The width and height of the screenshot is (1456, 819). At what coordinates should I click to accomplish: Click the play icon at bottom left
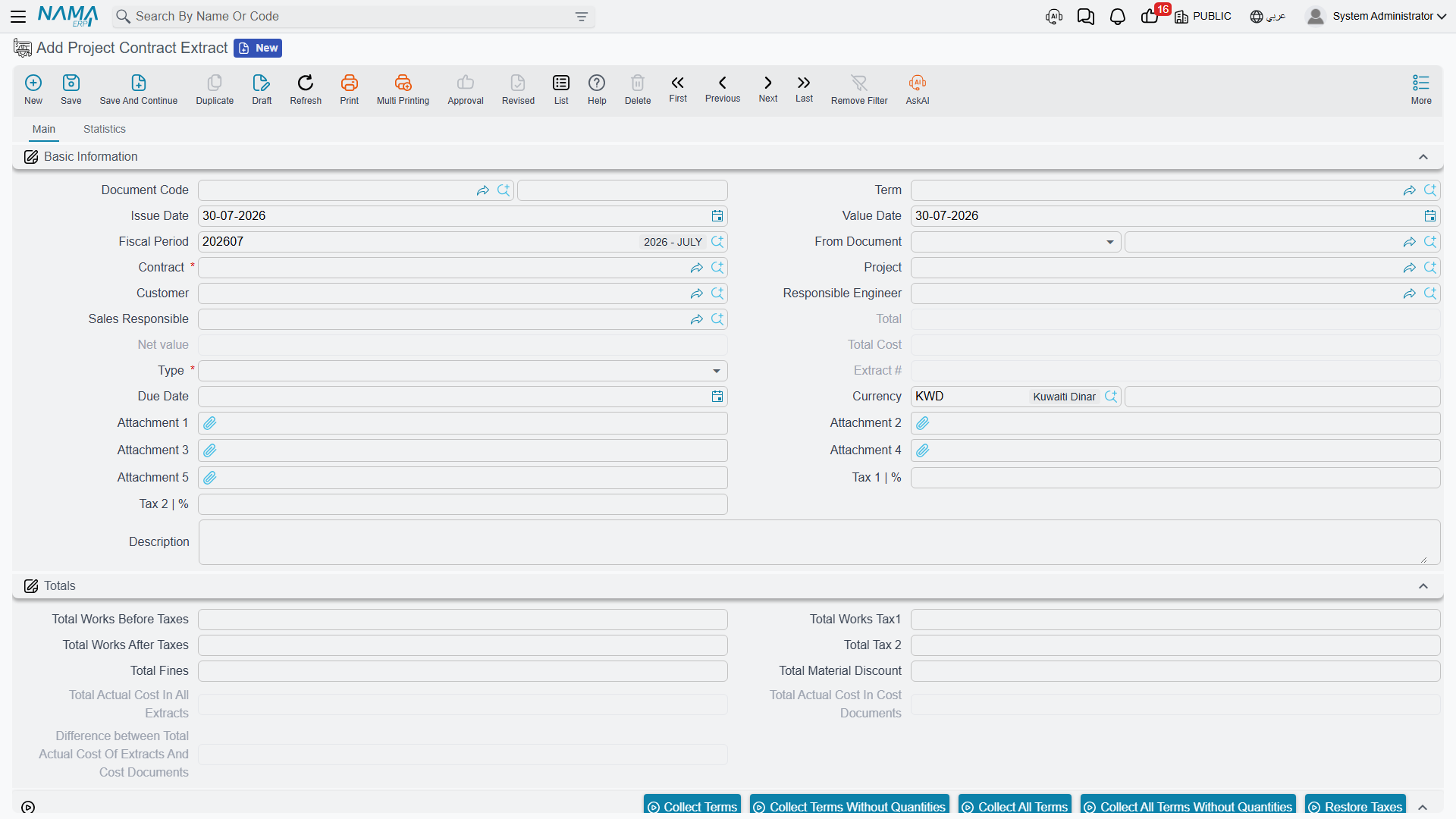pyautogui.click(x=28, y=807)
